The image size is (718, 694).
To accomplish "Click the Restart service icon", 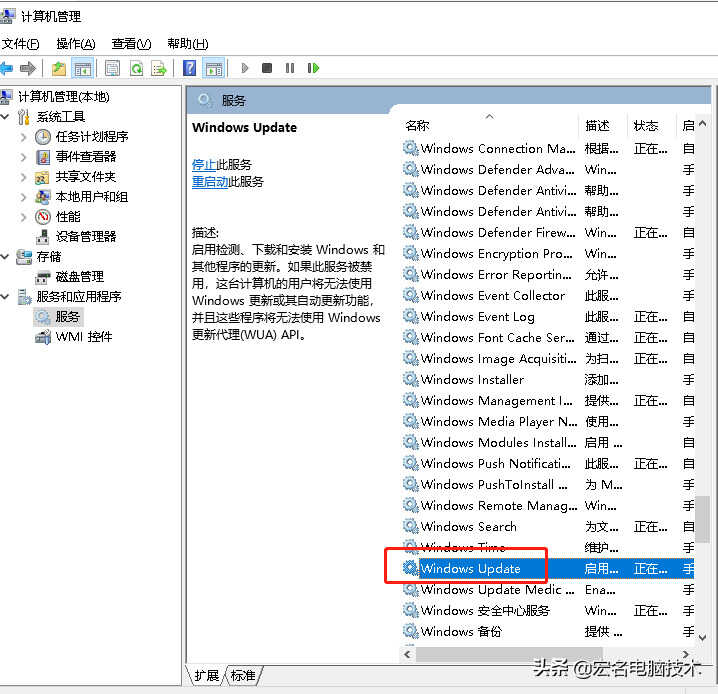I will click(313, 68).
